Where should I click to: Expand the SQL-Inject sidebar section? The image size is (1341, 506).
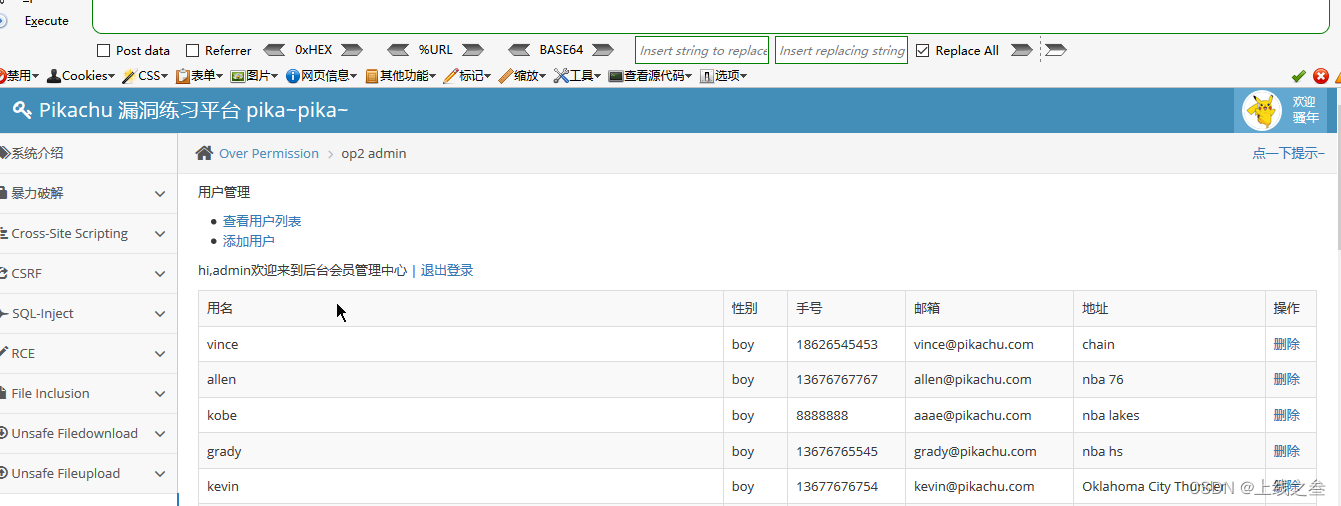coord(88,313)
